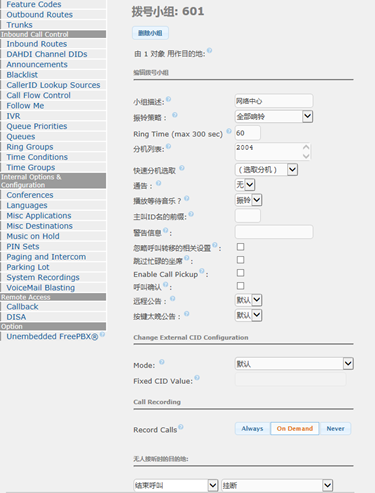
Task: Select Always for Record Calls
Action: pyautogui.click(x=252, y=429)
